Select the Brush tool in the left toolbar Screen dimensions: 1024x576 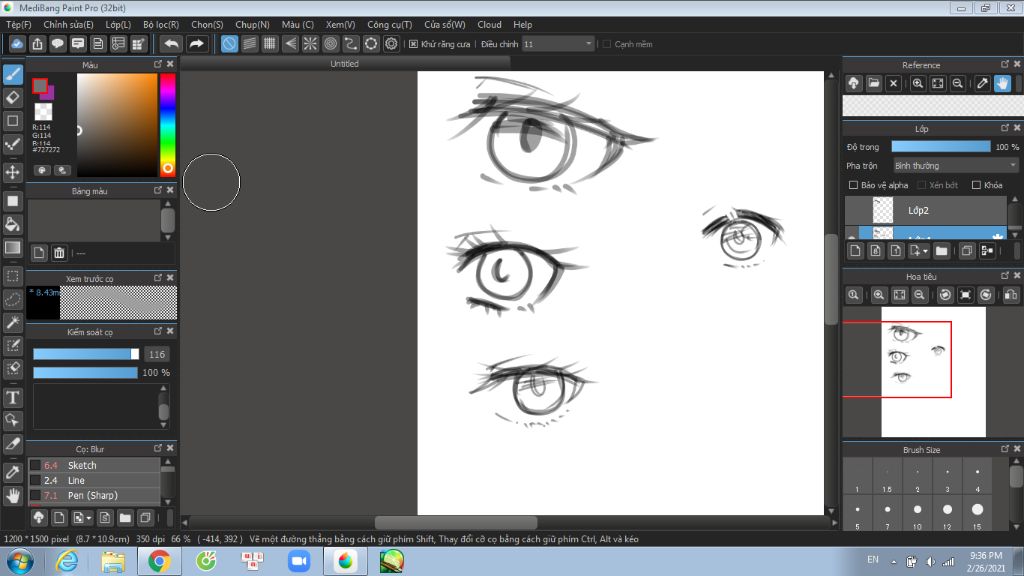click(12, 74)
